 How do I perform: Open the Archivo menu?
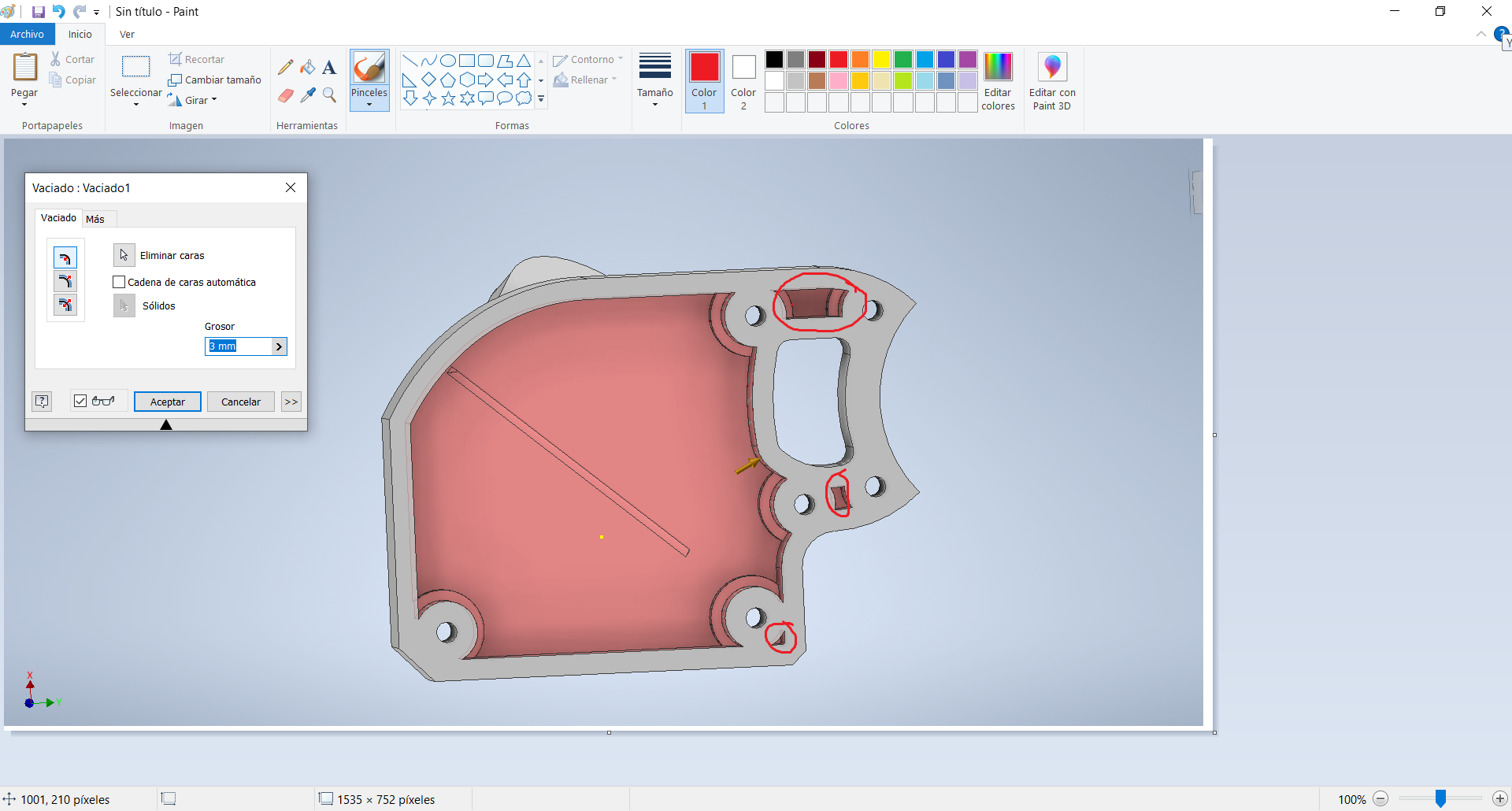pyautogui.click(x=27, y=34)
